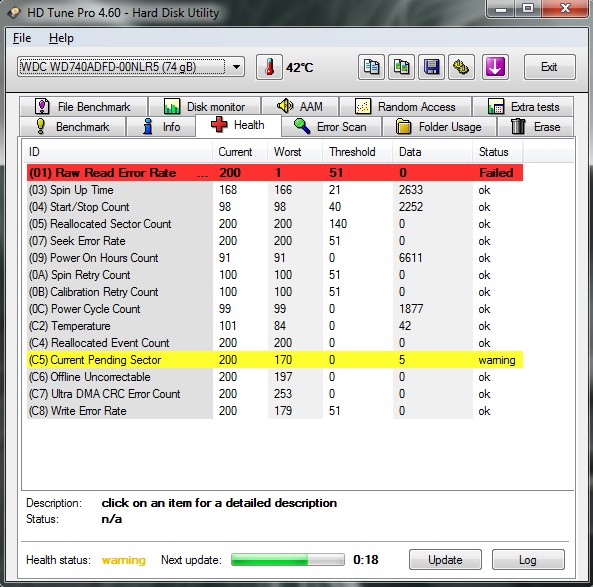
Task: Click the Threshold column header
Action: tap(357, 152)
